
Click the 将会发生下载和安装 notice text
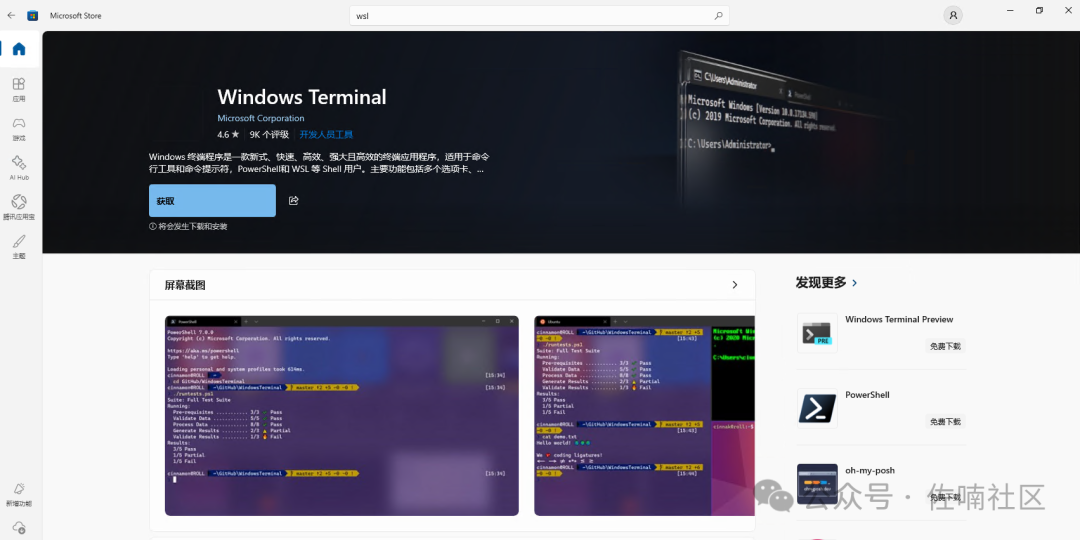click(188, 226)
